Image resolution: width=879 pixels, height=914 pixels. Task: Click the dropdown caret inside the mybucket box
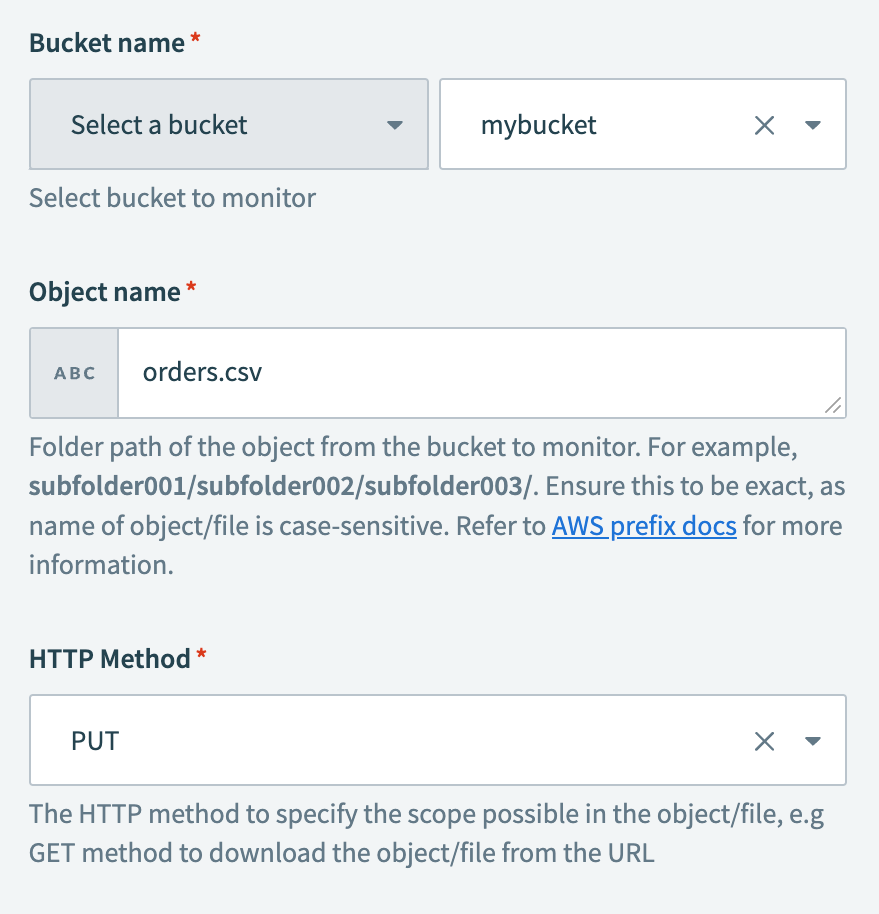coord(813,124)
